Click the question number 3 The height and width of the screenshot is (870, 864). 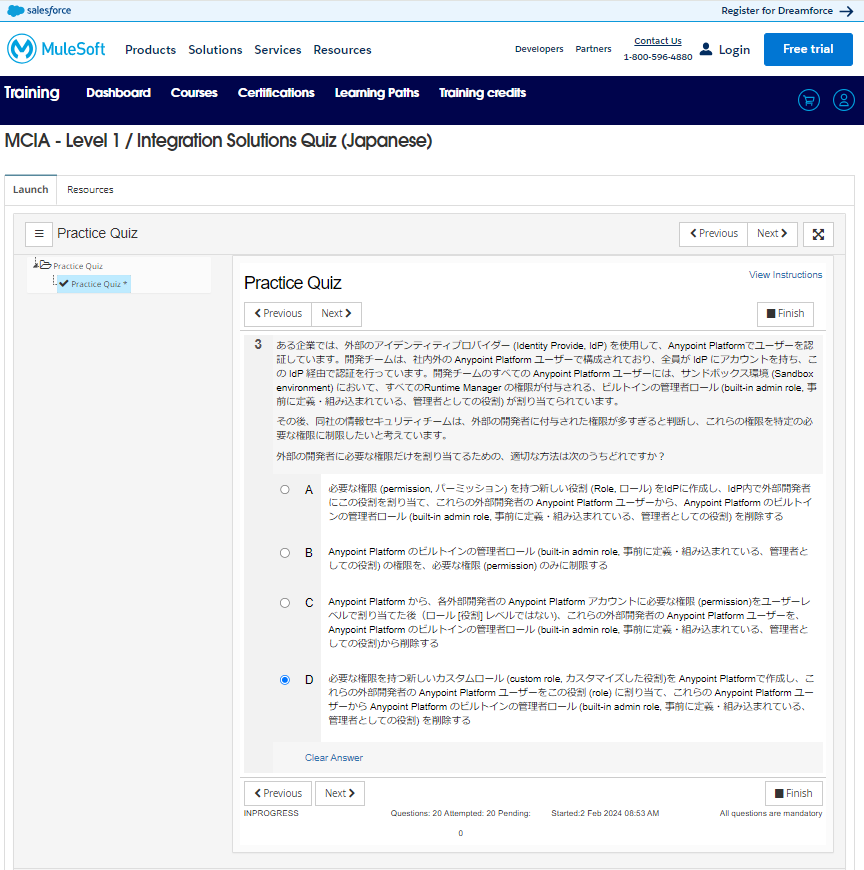tap(258, 345)
